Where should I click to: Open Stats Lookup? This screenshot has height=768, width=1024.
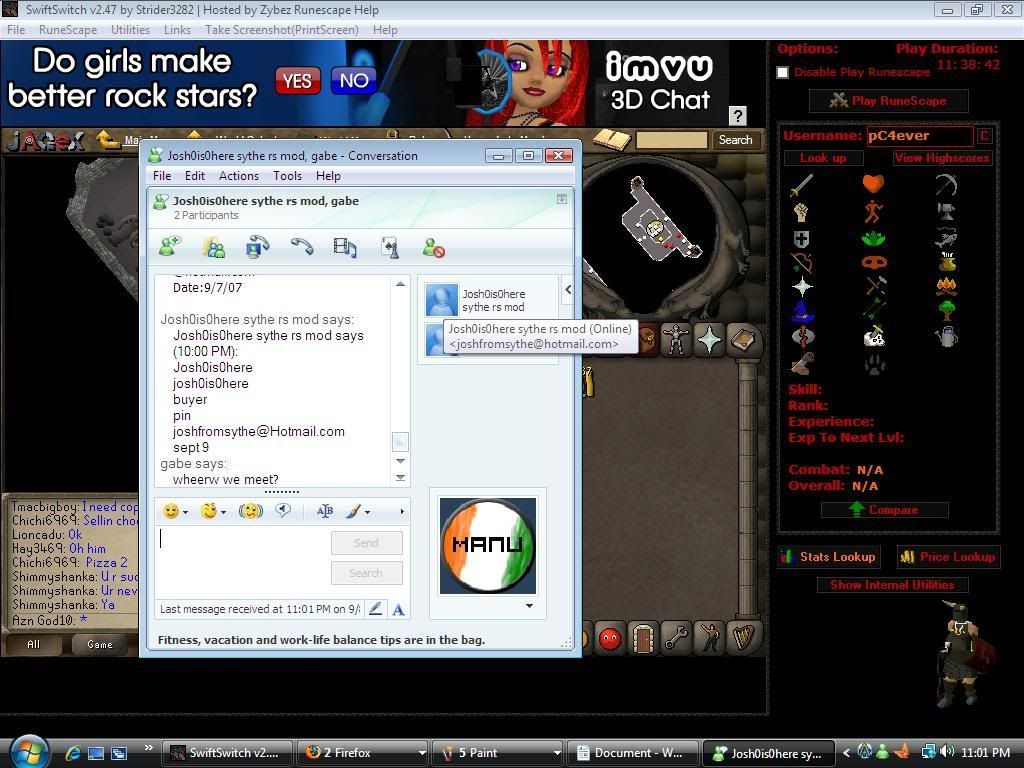point(828,557)
